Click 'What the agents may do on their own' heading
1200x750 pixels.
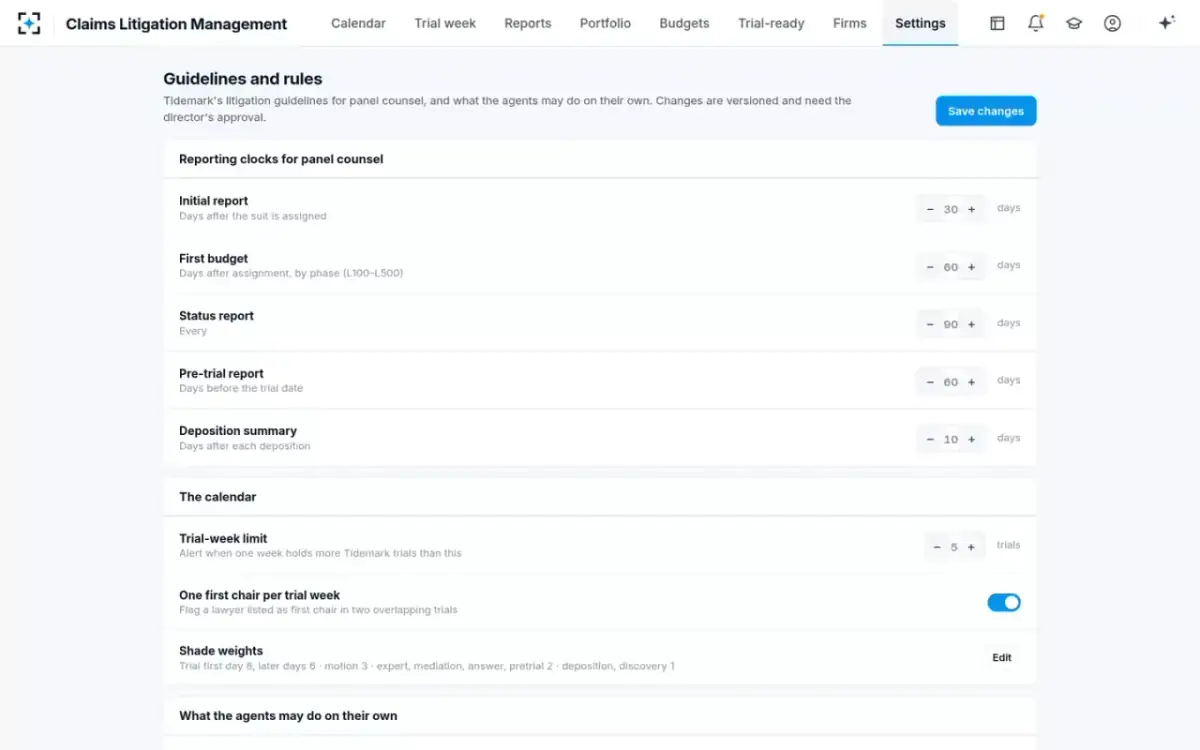coord(288,716)
